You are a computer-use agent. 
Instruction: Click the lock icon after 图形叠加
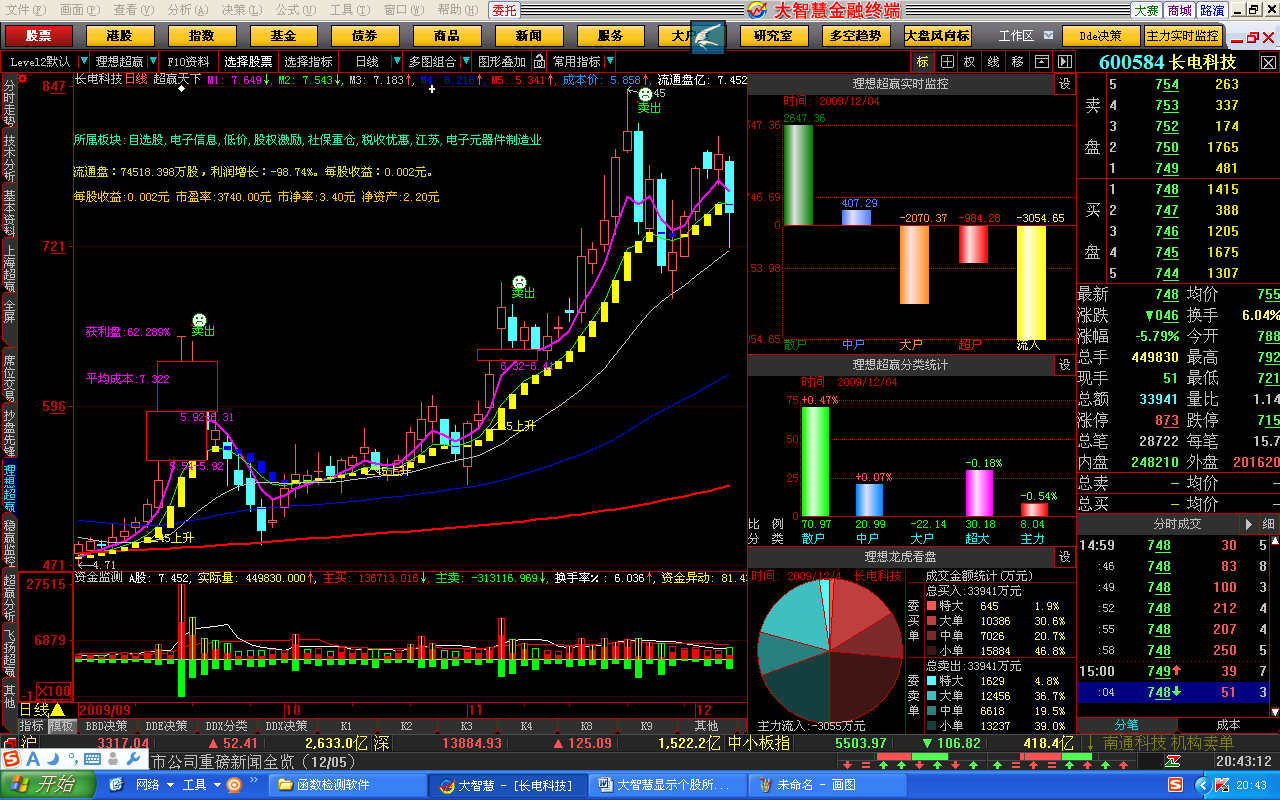[539, 61]
